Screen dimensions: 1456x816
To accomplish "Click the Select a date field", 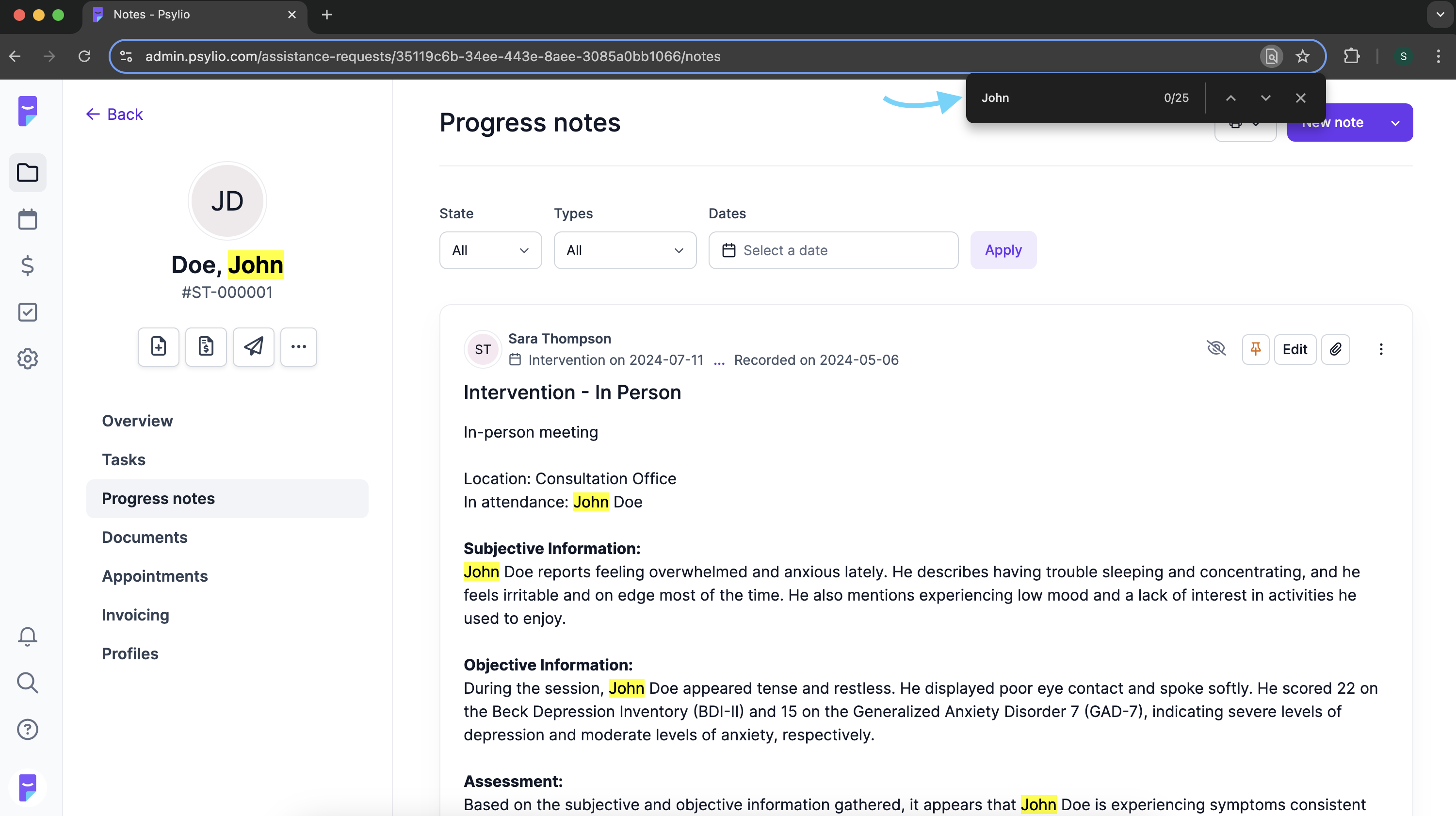I will click(x=833, y=250).
